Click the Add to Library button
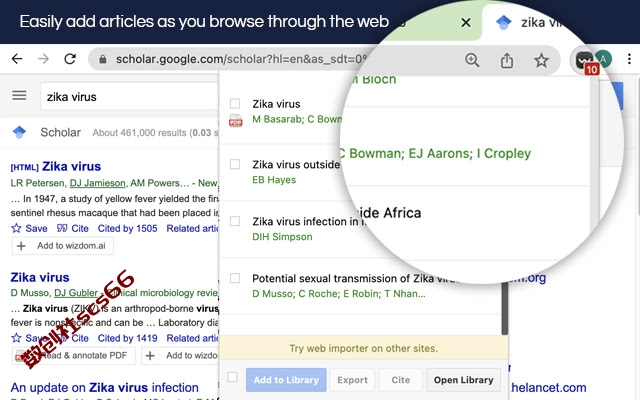Image resolution: width=640 pixels, height=400 pixels. (x=286, y=380)
